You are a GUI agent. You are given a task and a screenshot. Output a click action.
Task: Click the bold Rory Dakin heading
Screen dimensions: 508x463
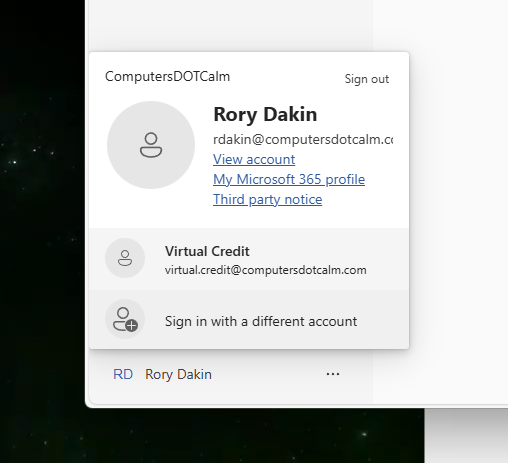pos(265,114)
